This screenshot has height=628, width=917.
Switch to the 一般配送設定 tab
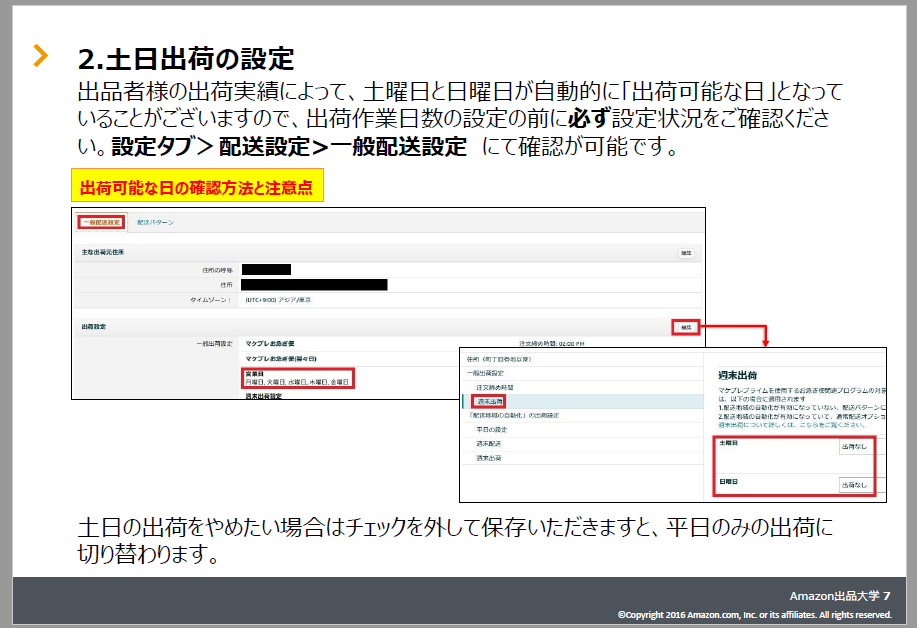coord(100,221)
